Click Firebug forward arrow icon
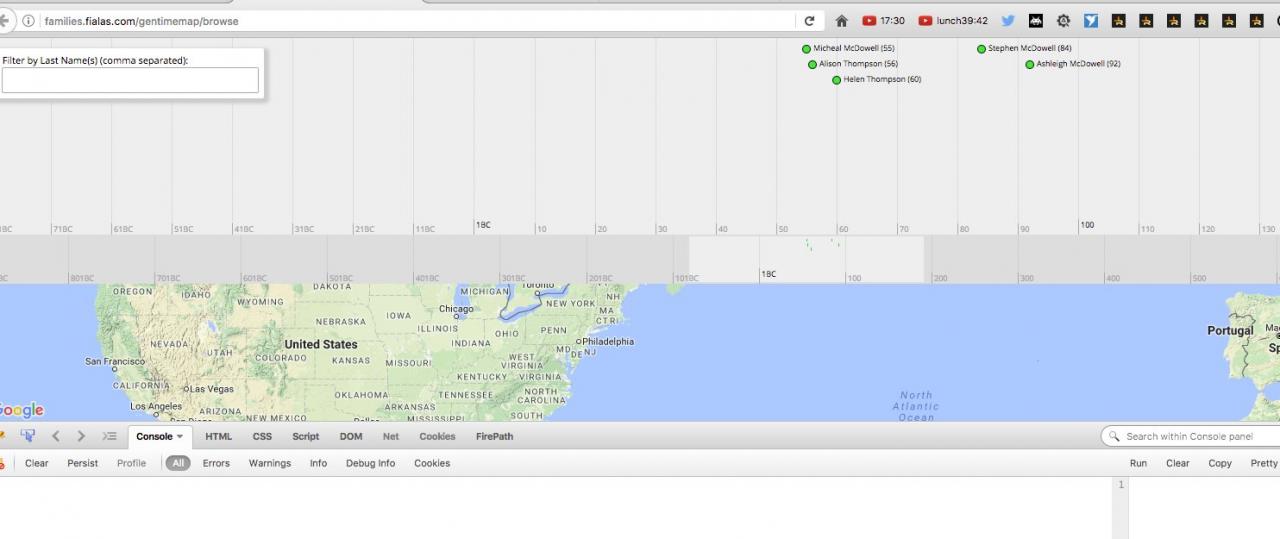 (81, 436)
